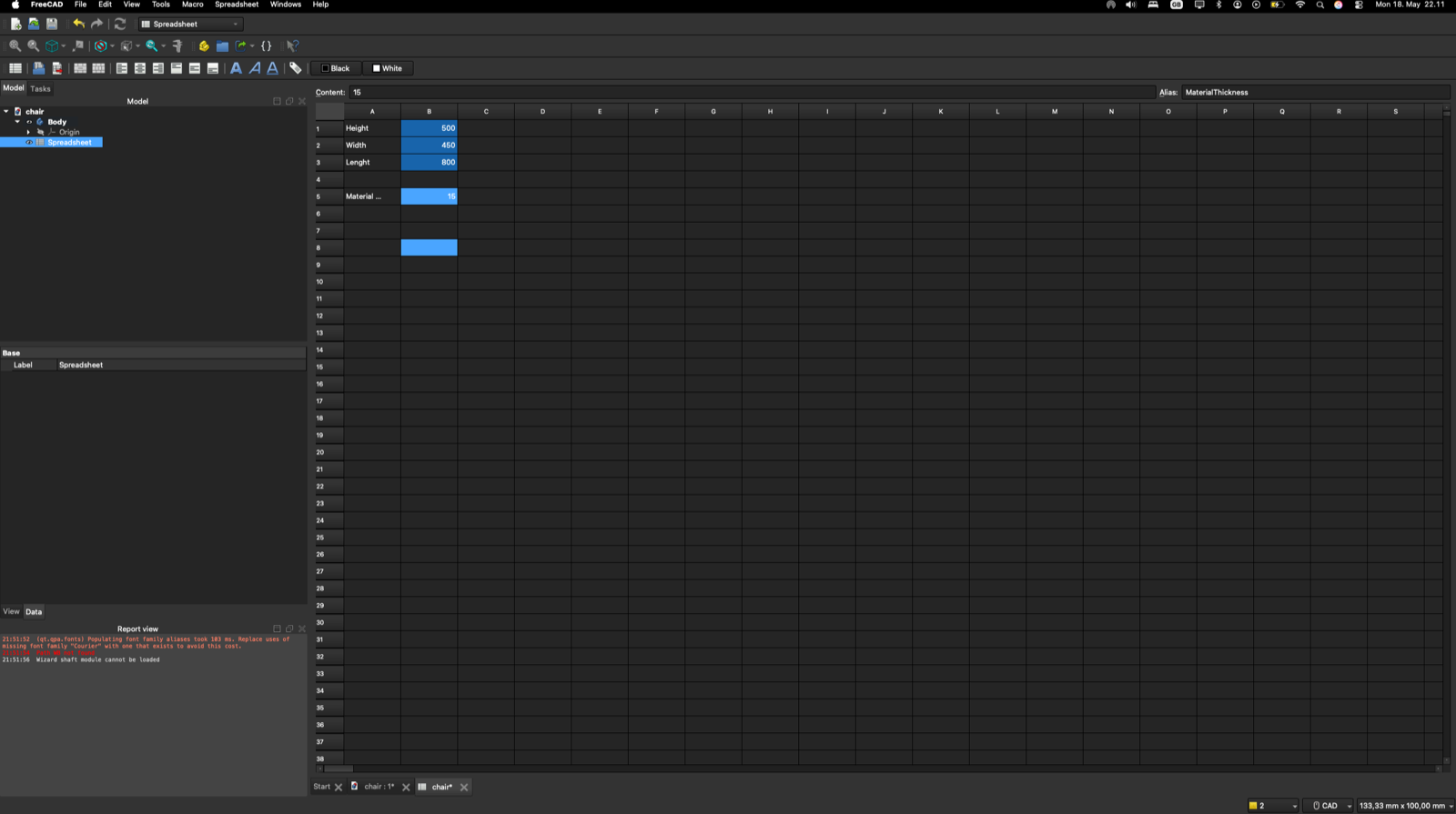Image resolution: width=1456 pixels, height=814 pixels.
Task: Collapse the chair document tree node
Action: pyautogui.click(x=6, y=111)
